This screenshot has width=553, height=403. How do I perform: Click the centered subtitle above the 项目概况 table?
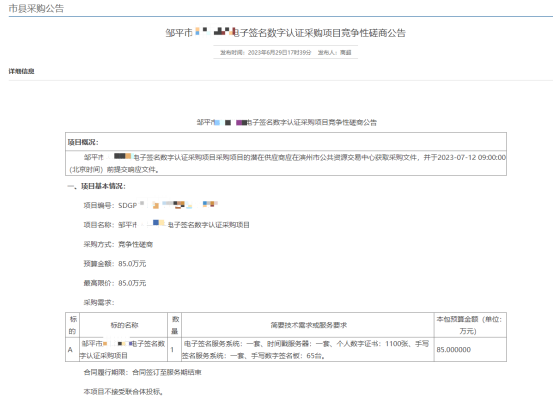click(286, 122)
